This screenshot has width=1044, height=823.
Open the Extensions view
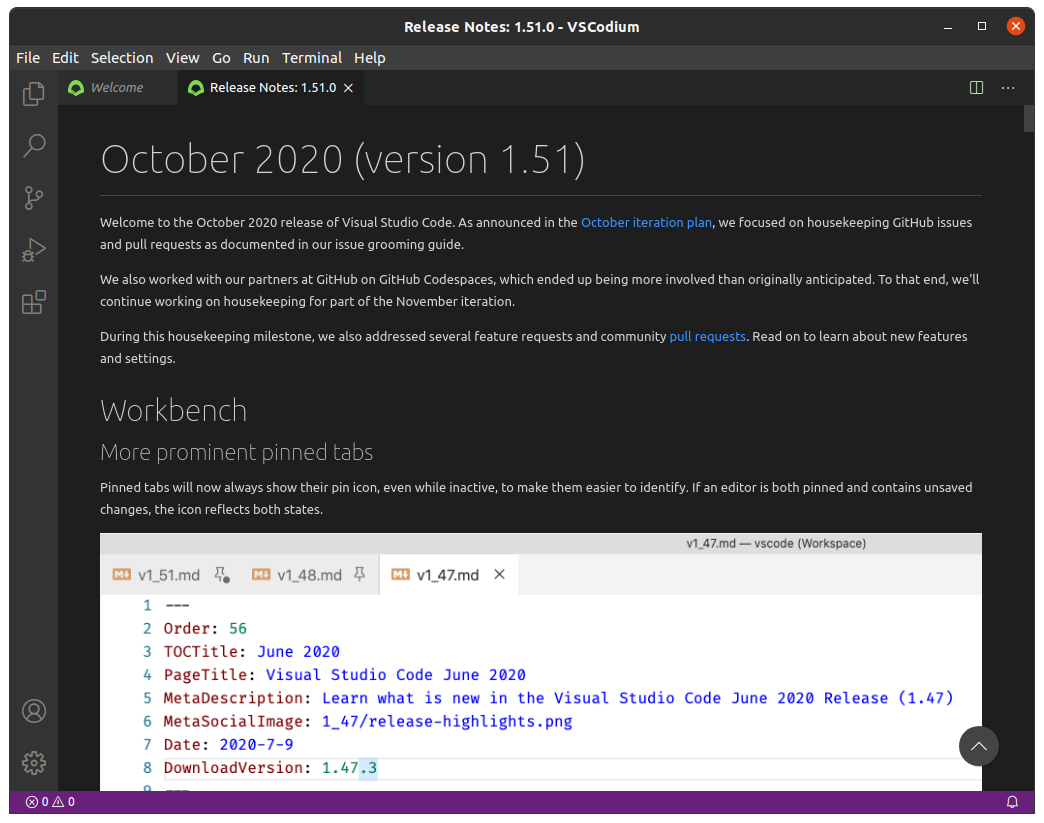click(34, 302)
